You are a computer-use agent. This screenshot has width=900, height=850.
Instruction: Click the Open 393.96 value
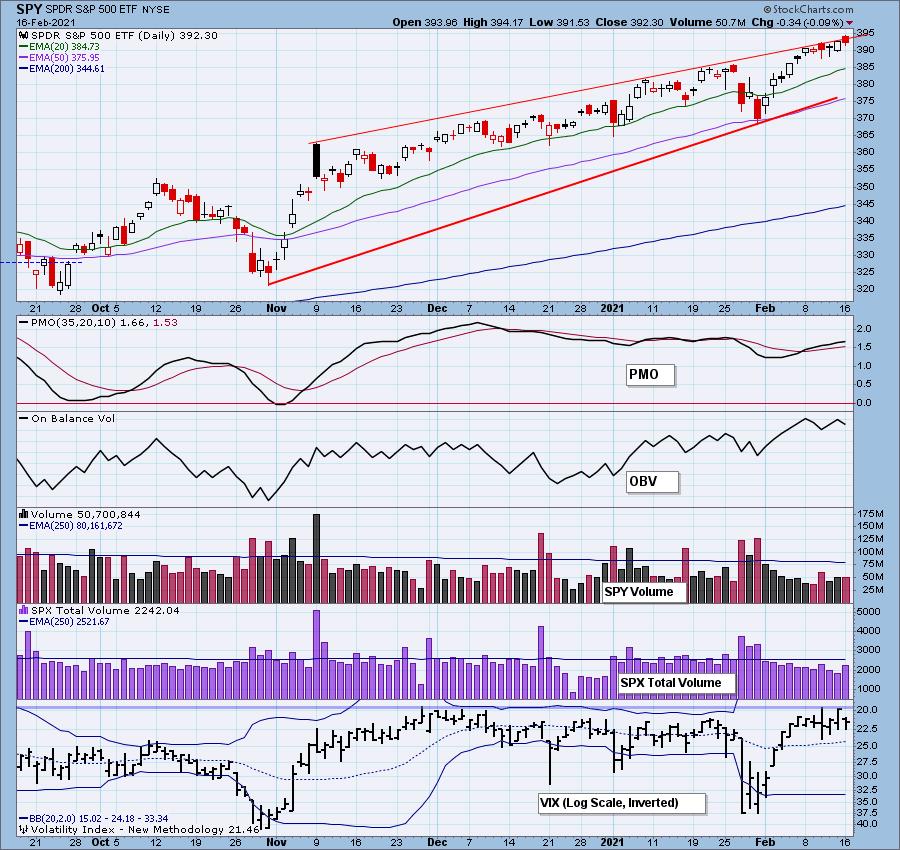(x=425, y=22)
